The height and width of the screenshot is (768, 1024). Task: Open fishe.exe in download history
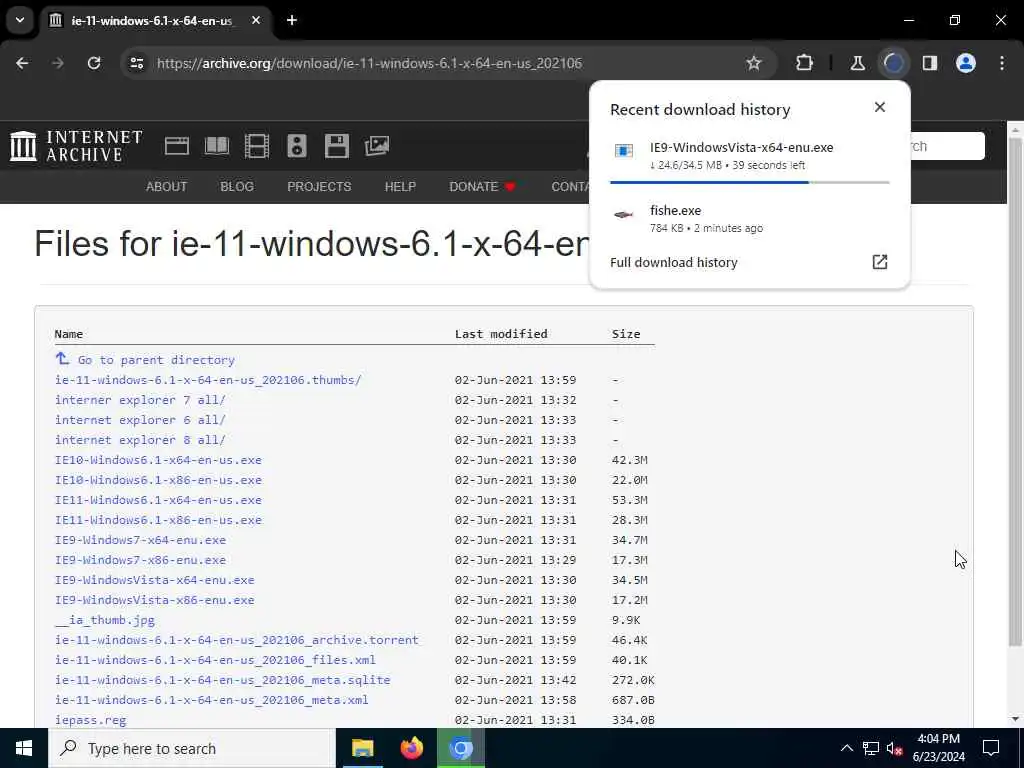pos(750,218)
